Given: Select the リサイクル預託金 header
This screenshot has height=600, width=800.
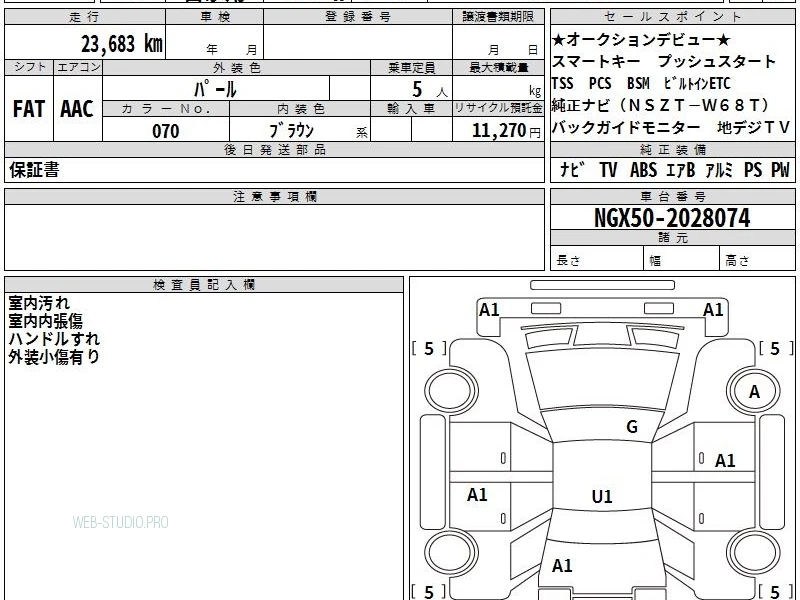Looking at the screenshot, I should coord(498,108).
